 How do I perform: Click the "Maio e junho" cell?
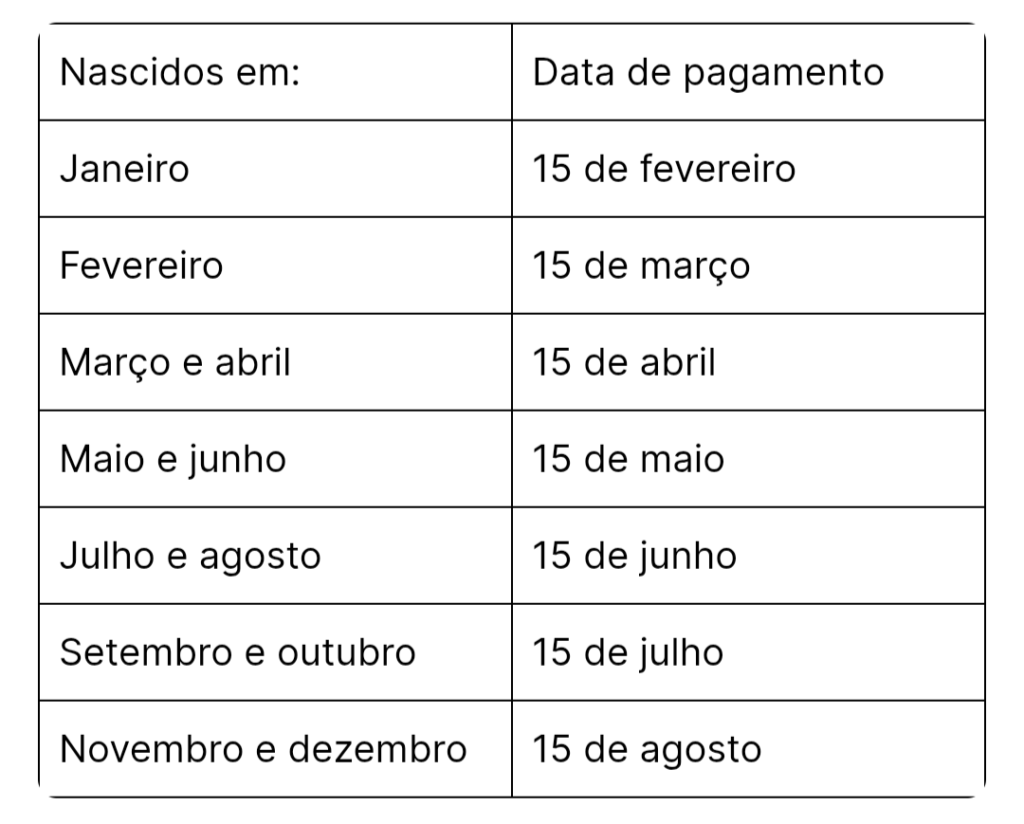[x=173, y=459]
